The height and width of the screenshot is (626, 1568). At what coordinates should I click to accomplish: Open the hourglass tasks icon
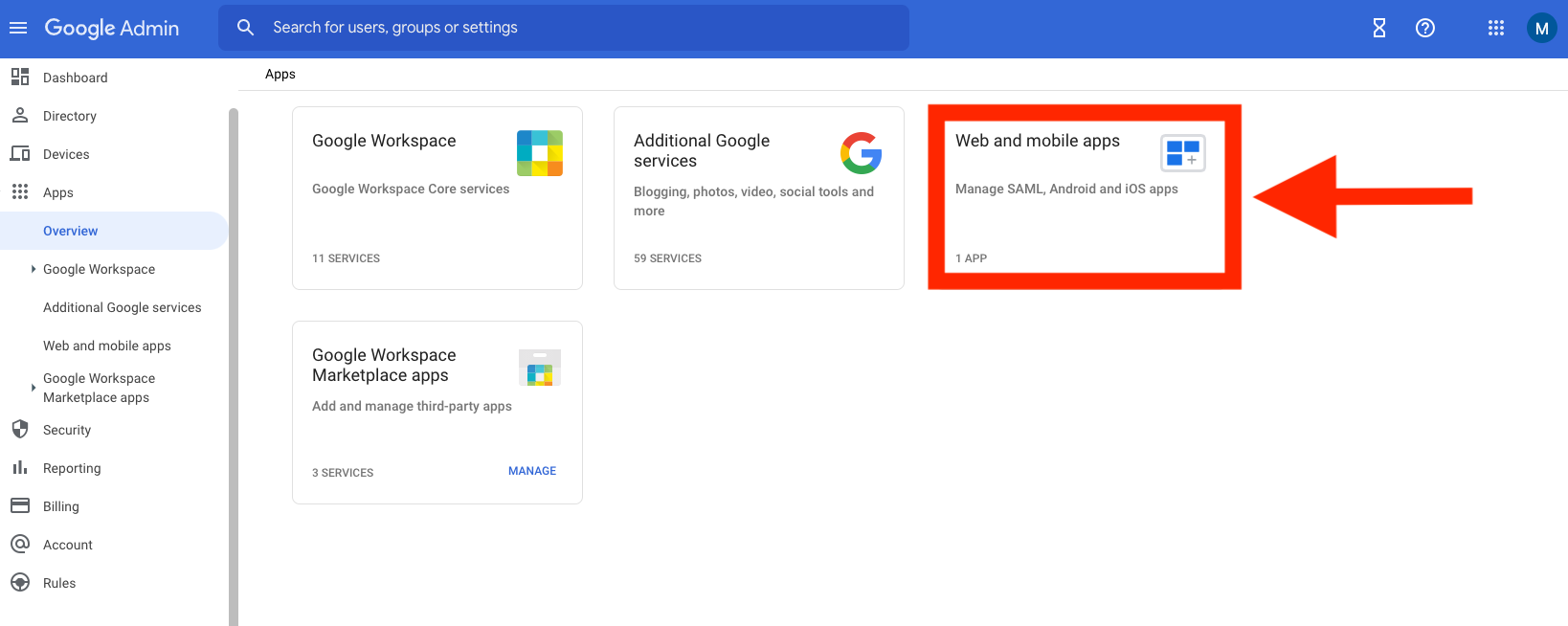point(1379,28)
